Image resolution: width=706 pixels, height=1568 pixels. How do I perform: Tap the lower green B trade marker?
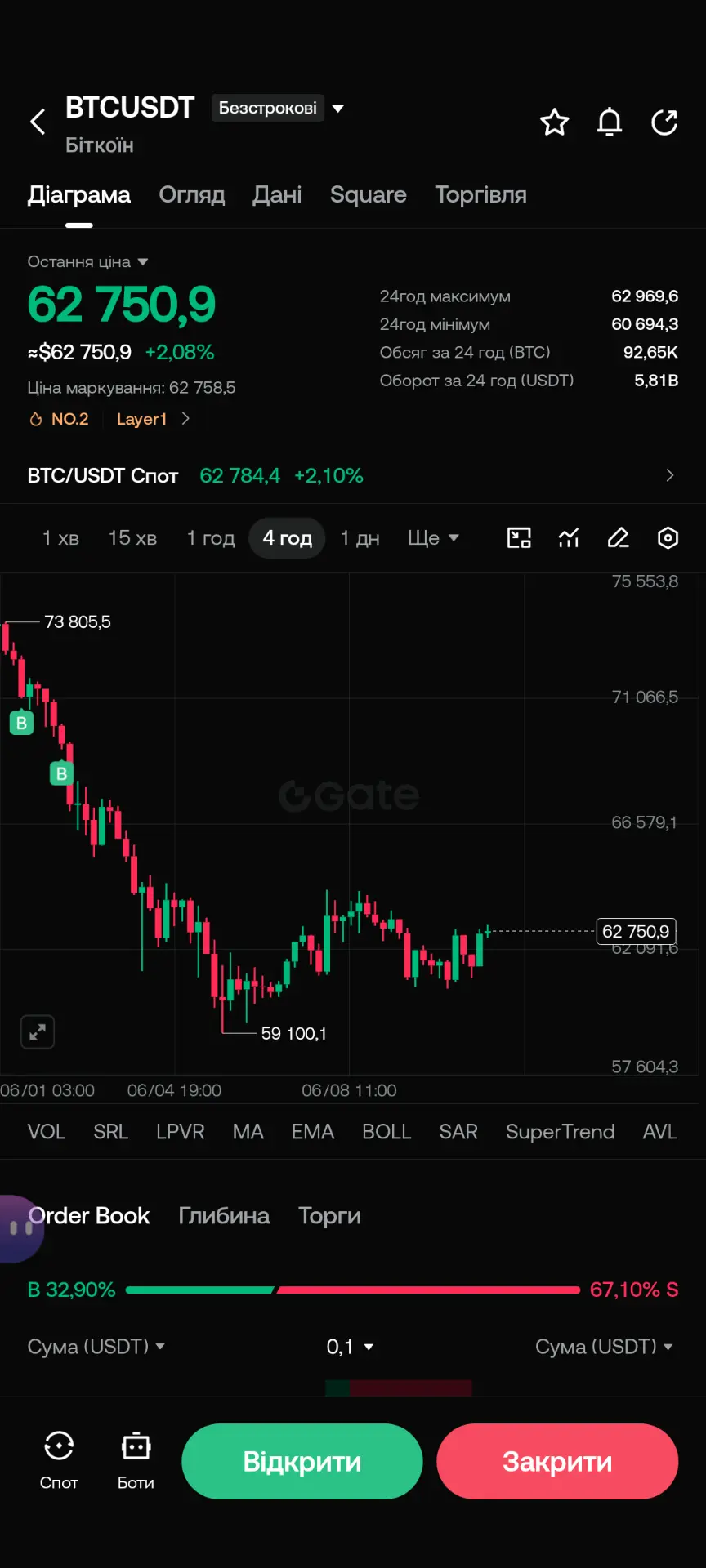click(61, 773)
